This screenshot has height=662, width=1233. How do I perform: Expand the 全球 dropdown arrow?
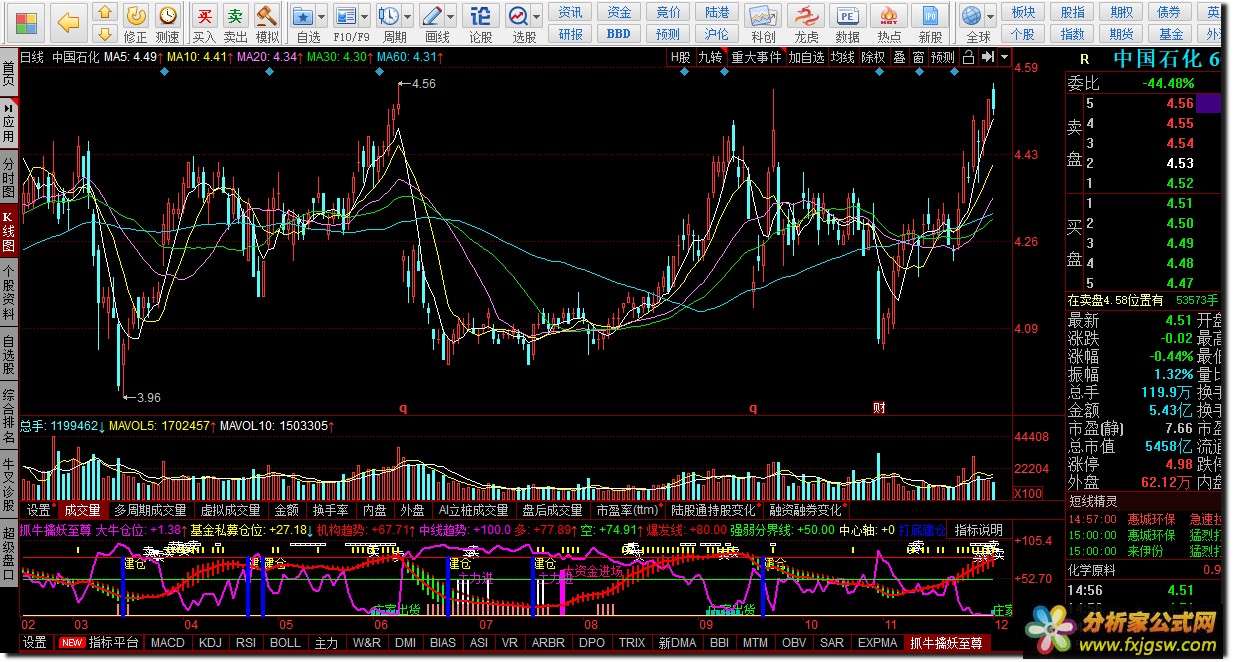[991, 17]
